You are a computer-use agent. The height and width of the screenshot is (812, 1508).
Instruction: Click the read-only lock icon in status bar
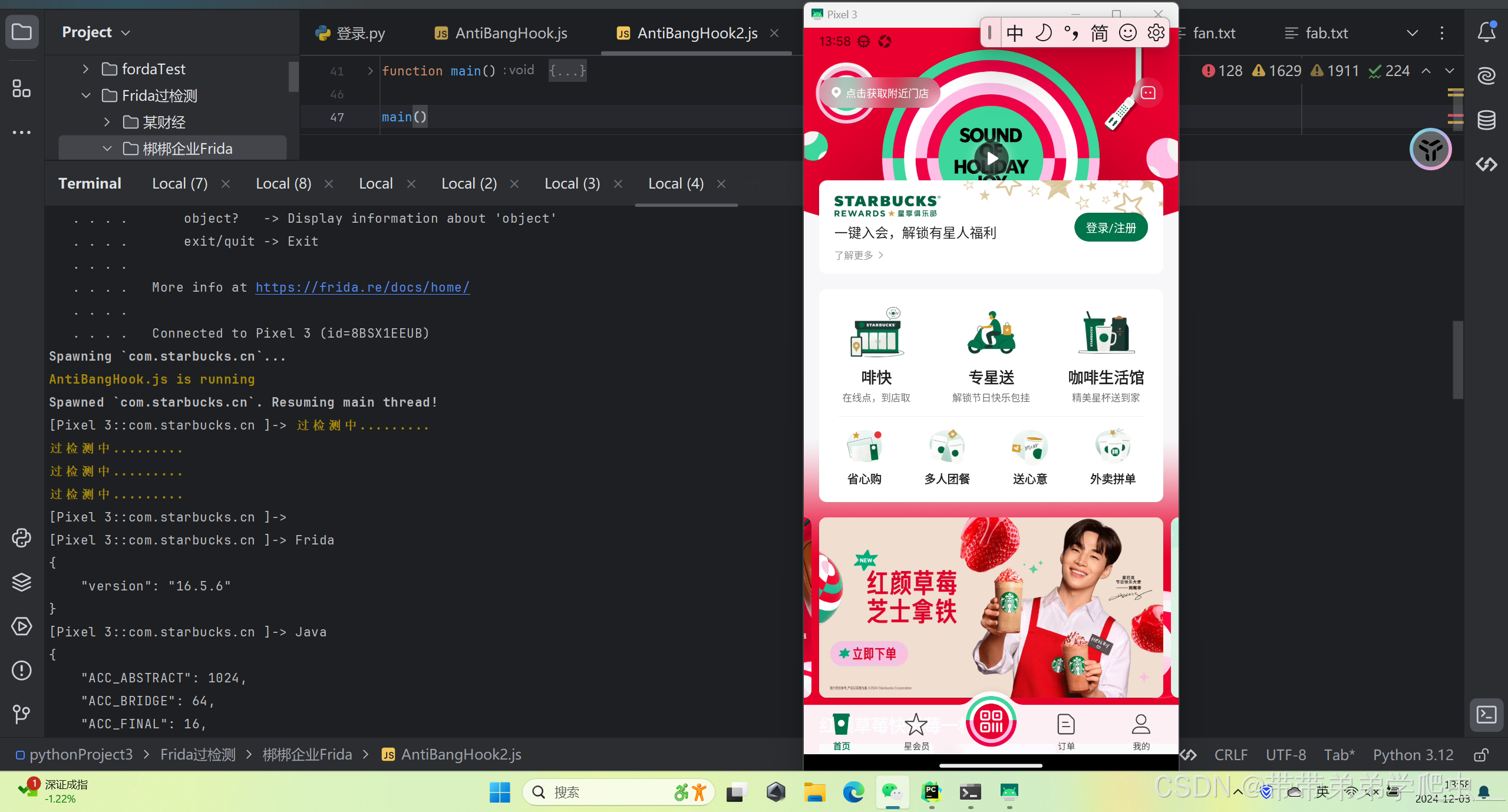[x=1481, y=755]
